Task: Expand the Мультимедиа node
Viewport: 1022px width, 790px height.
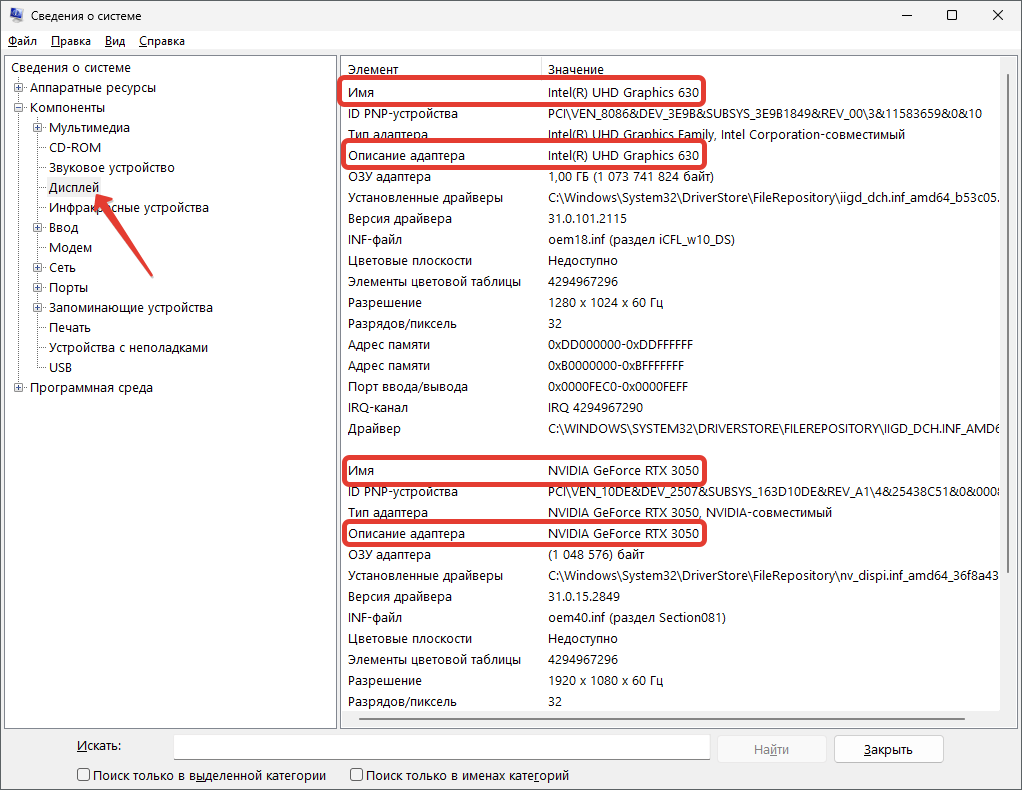Action: 38,128
